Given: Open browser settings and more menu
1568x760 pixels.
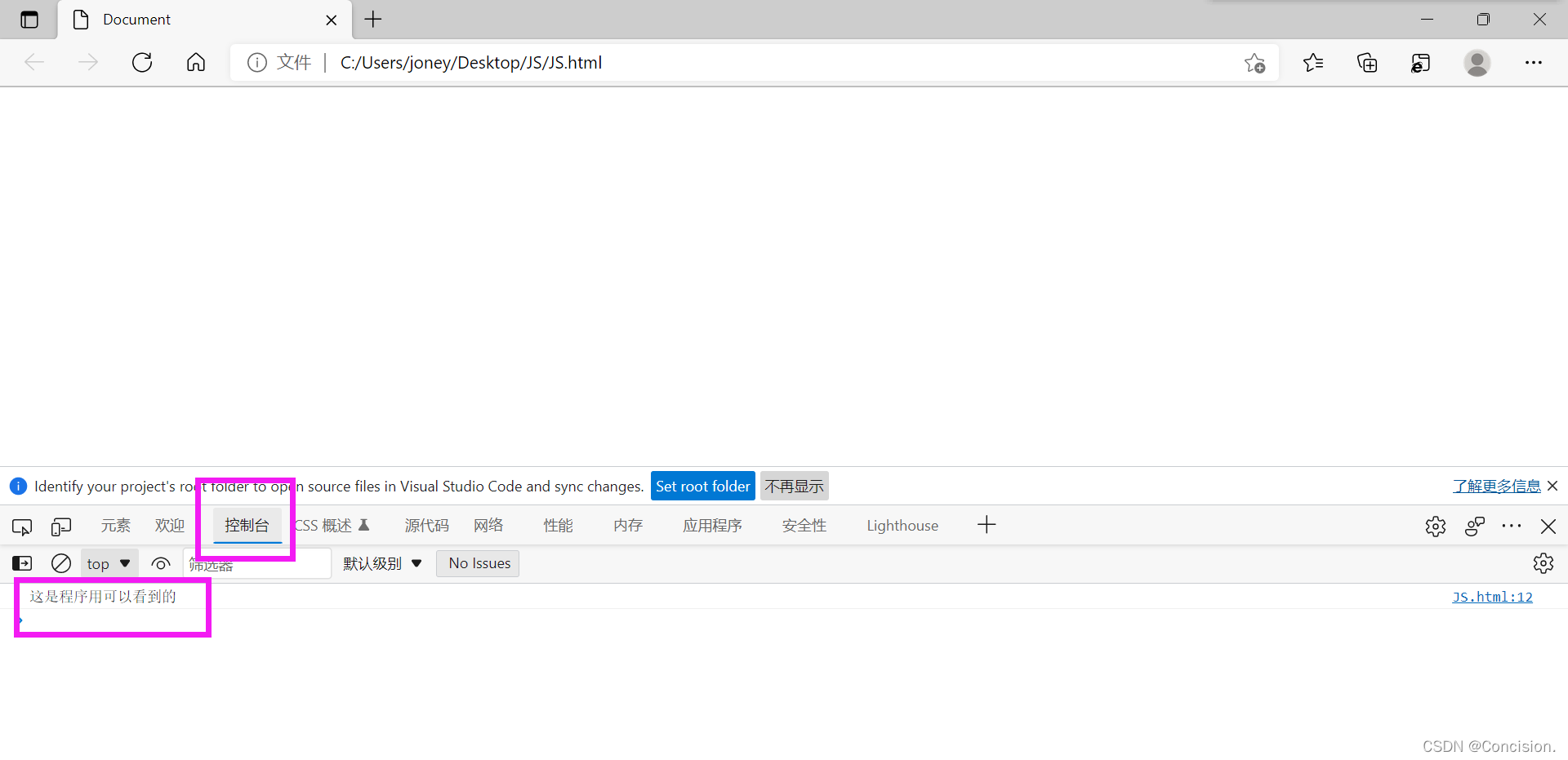Looking at the screenshot, I should (x=1534, y=62).
